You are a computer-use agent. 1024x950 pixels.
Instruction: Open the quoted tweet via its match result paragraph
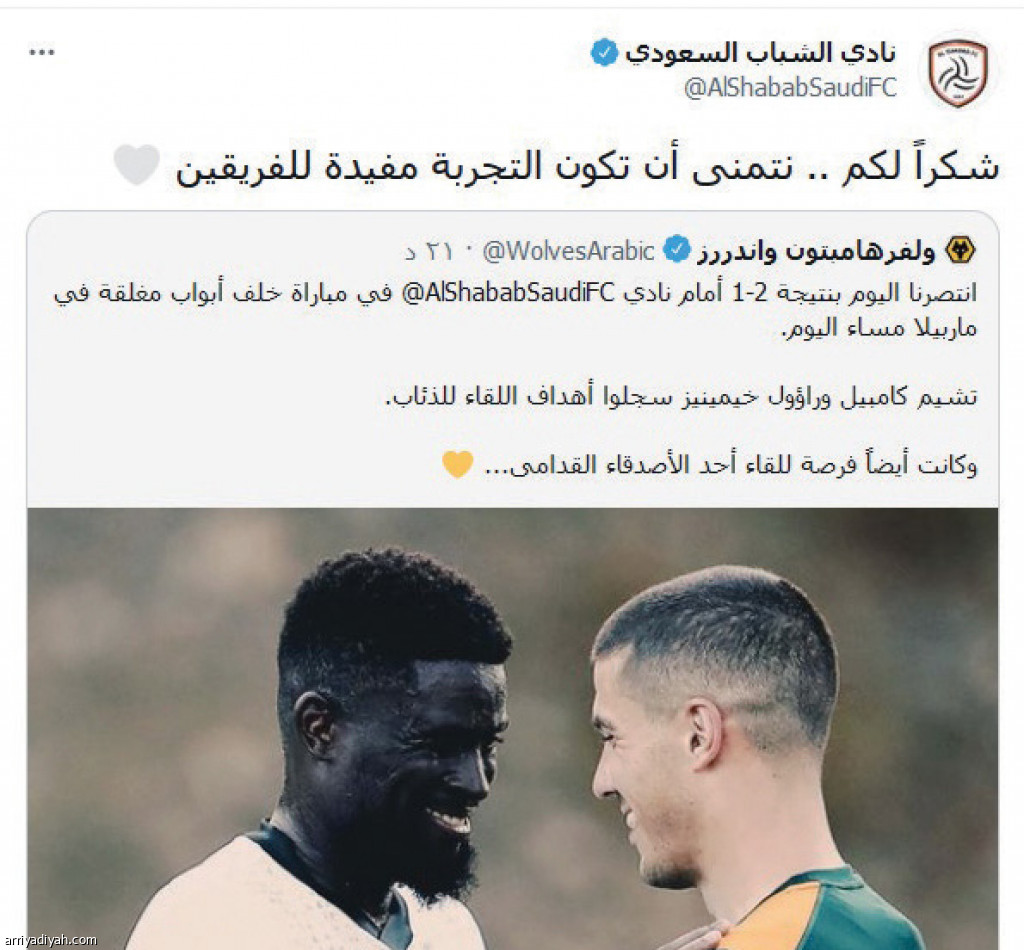515,310
